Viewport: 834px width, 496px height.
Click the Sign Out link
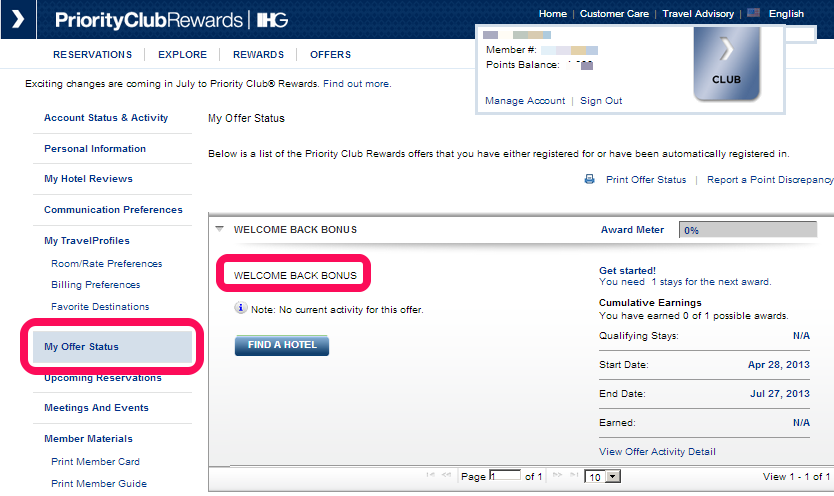(601, 101)
